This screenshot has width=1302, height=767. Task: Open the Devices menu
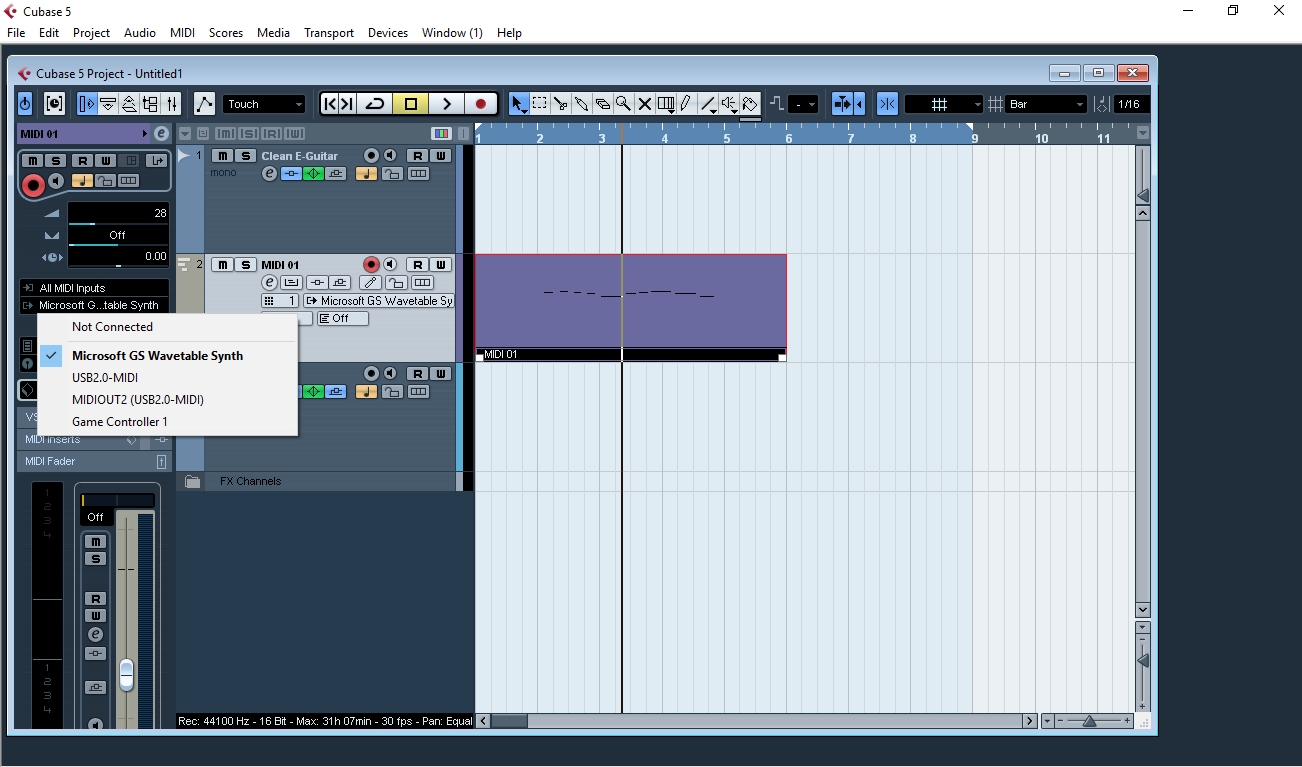click(x=388, y=33)
